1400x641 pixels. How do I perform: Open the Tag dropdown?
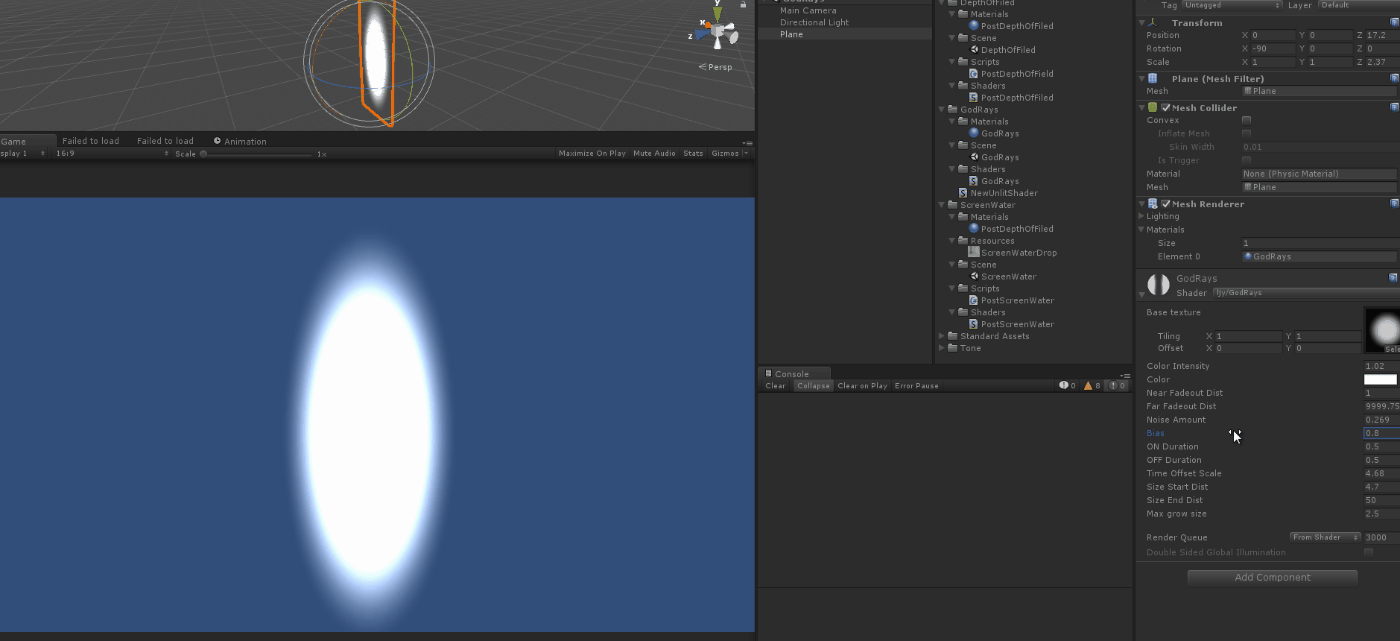click(1232, 5)
